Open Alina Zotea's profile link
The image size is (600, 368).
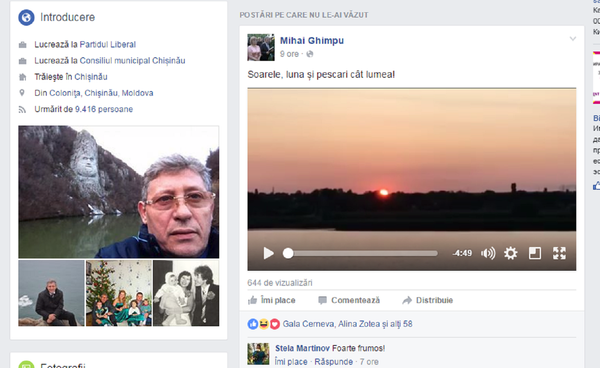pos(359,324)
